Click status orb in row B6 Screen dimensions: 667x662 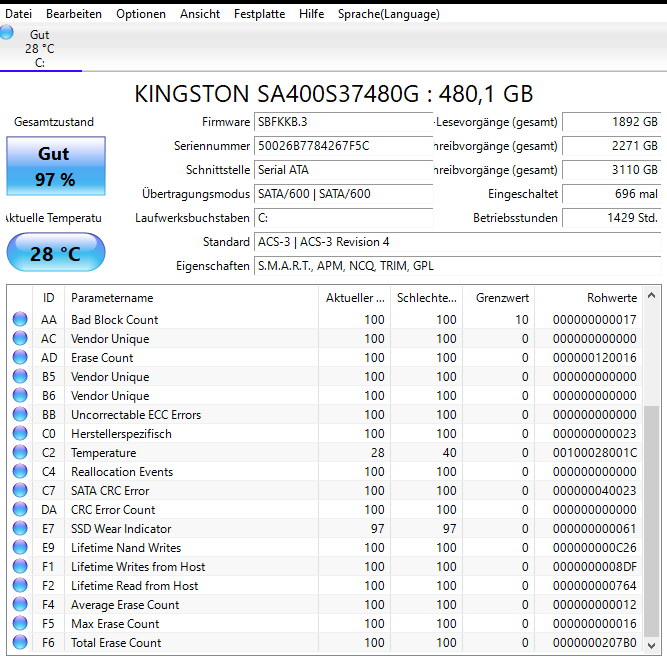[x=20, y=395]
